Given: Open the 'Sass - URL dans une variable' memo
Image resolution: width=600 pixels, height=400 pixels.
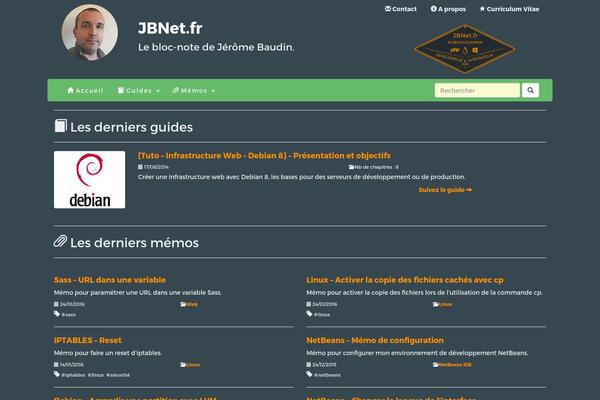Looking at the screenshot, I should [110, 280].
